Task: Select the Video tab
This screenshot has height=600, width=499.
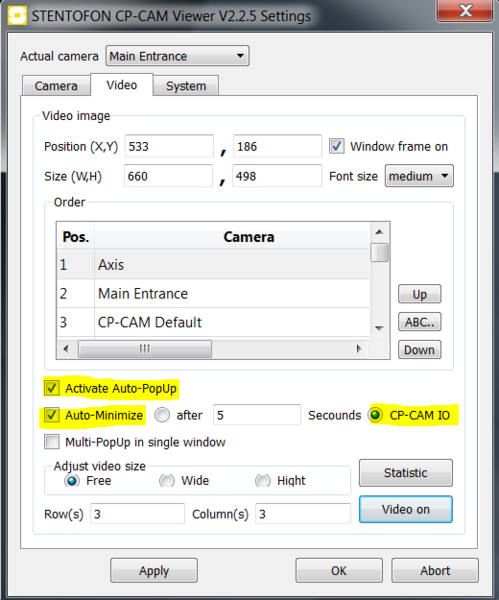Action: 122,85
